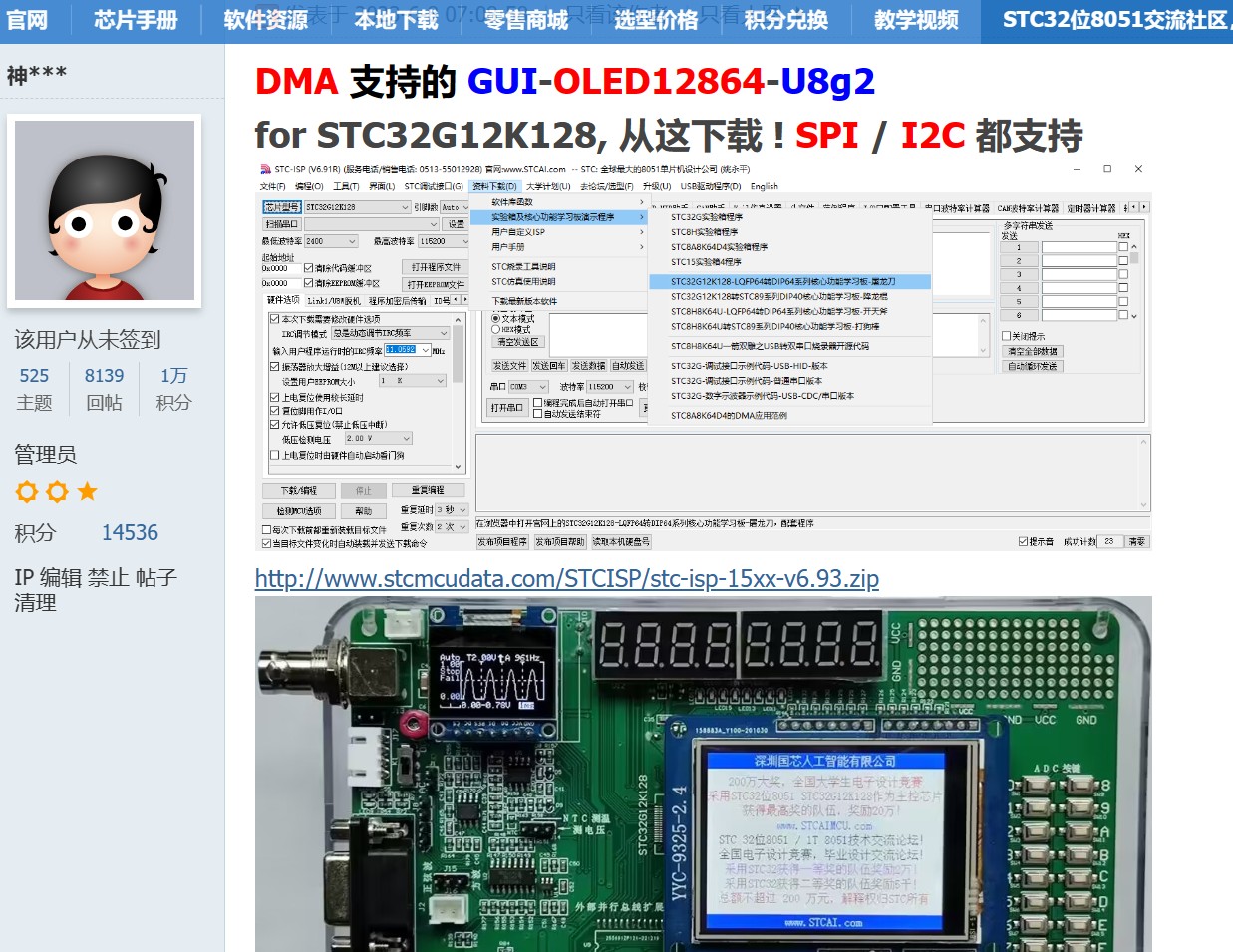This screenshot has width=1233, height=952.
Task: Open 本地下载 in the top navigation
Action: [x=396, y=20]
